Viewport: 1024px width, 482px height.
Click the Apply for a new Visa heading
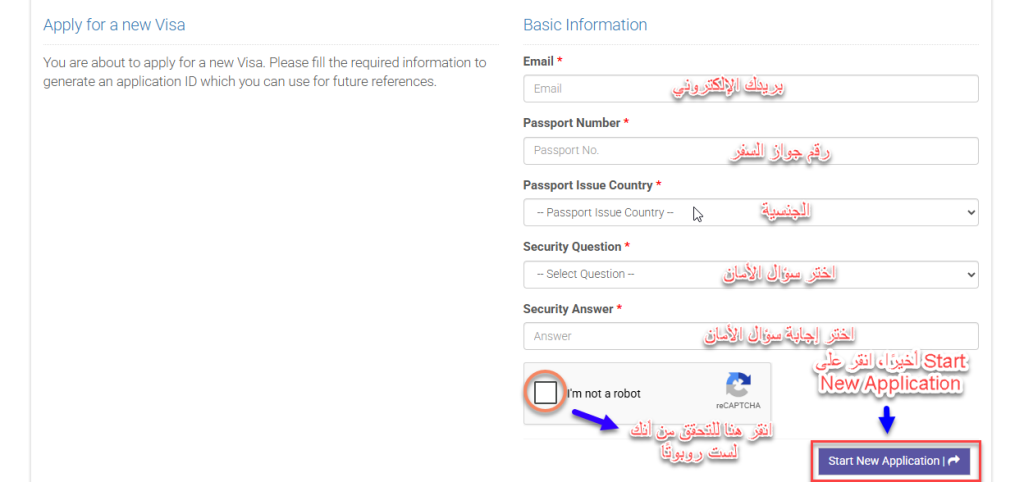114,25
